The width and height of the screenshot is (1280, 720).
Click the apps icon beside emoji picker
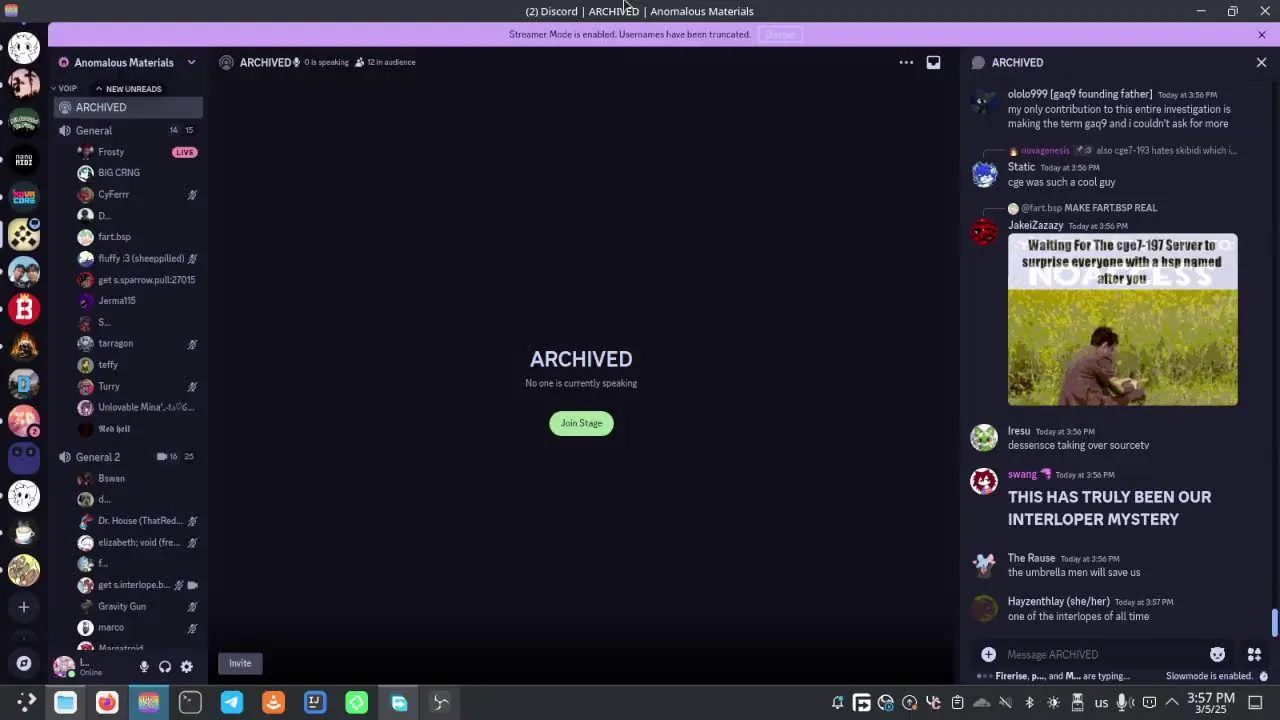point(1254,654)
